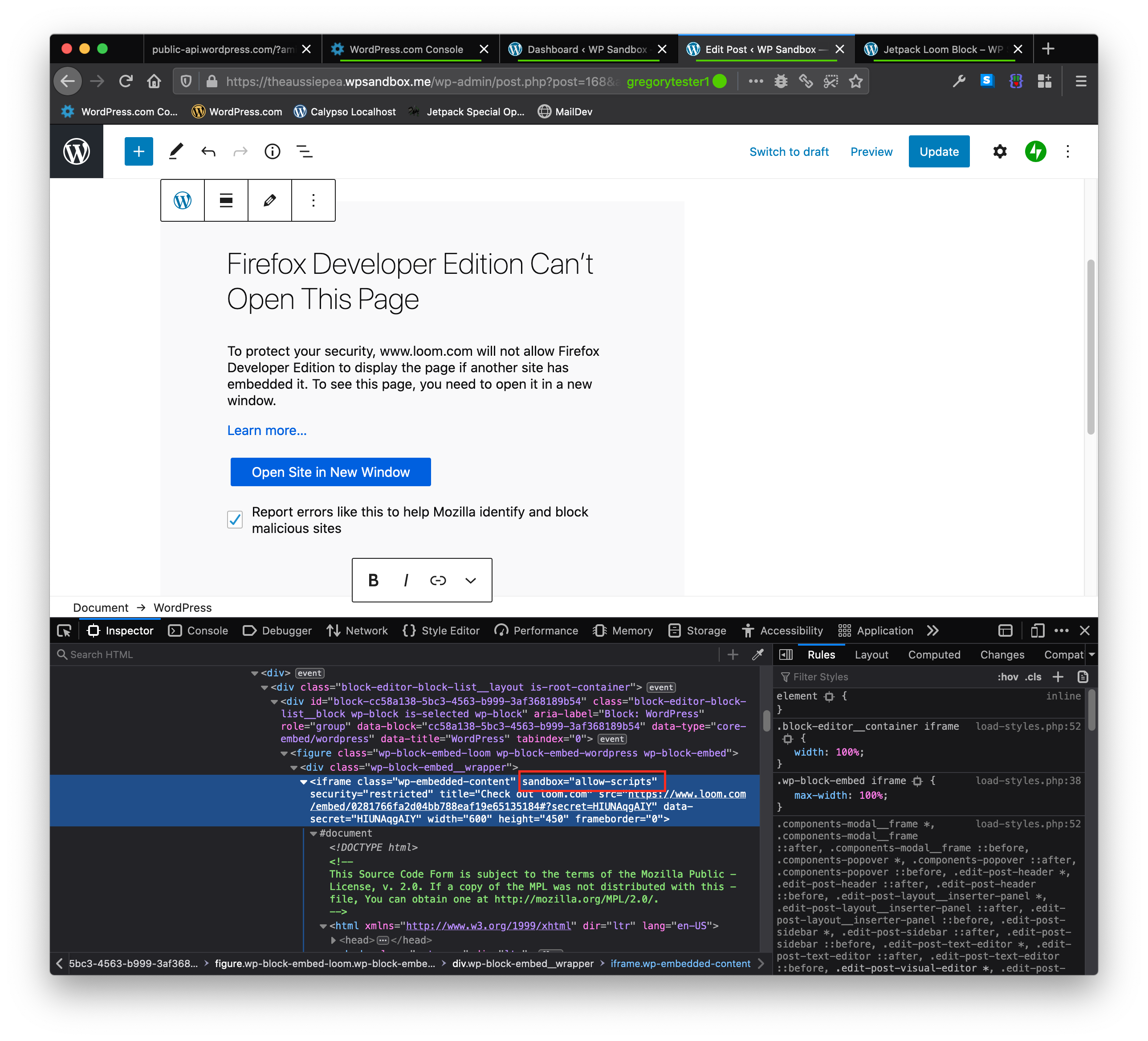Open the Jetpack lightning bolt panel
The width and height of the screenshot is (1148, 1041).
(1035, 151)
